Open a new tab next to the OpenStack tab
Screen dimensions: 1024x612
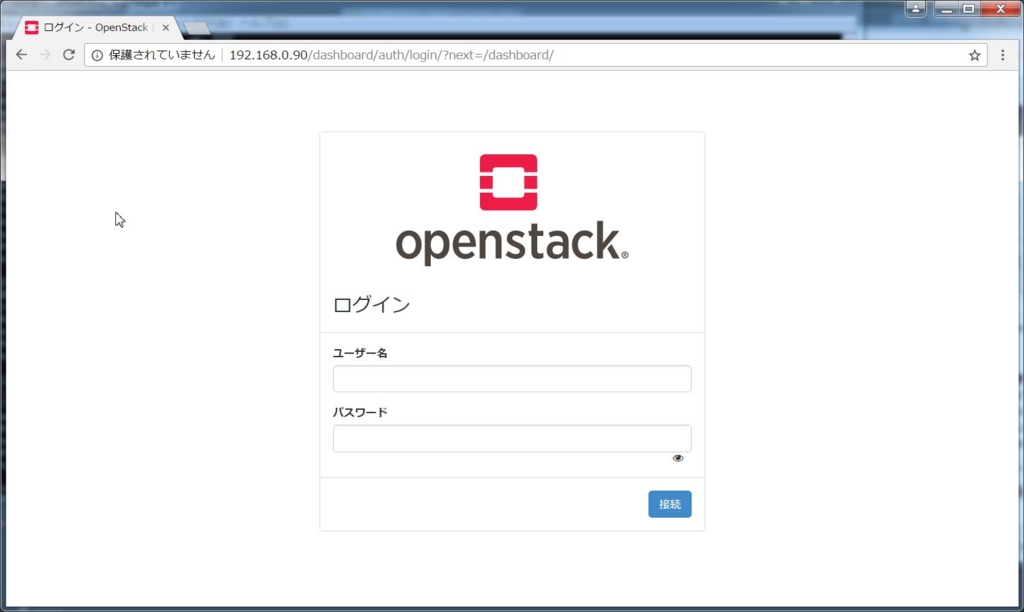[197, 28]
